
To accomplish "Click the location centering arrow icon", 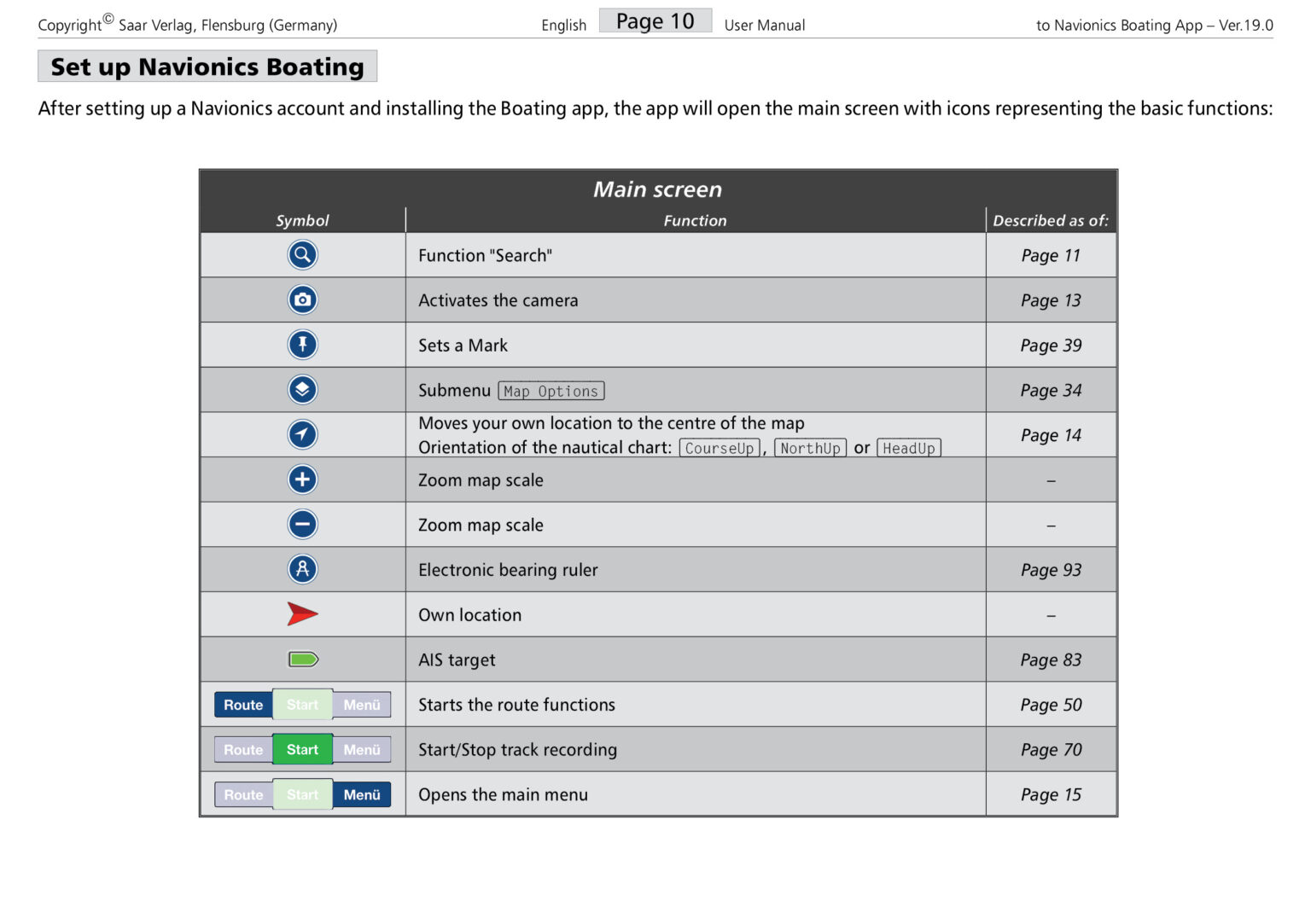I will (x=302, y=434).
